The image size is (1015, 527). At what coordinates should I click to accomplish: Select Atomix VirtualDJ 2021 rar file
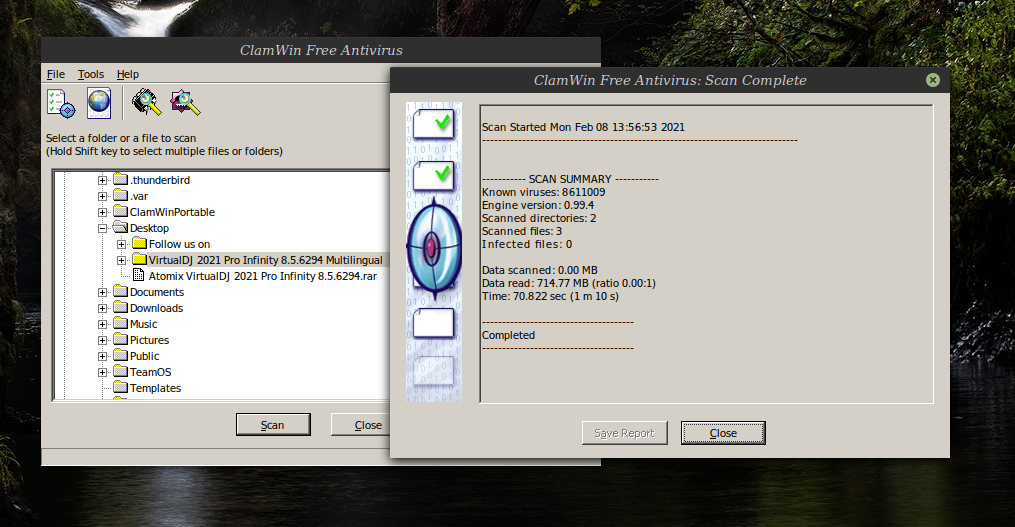point(263,276)
